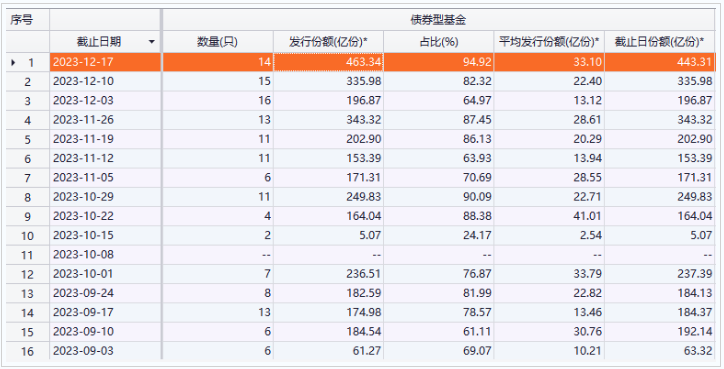This screenshot has height=369, width=724.
Task: Select date cell 2023-10-01
Action: click(105, 274)
